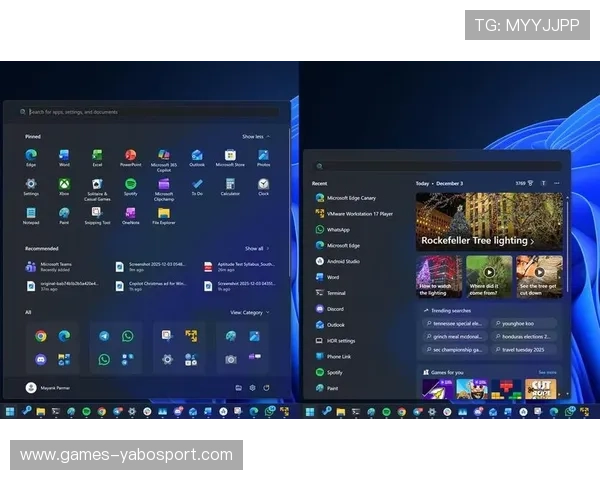
Task: Open 'How to watch the lighting' thumbnail
Action: coord(439,276)
